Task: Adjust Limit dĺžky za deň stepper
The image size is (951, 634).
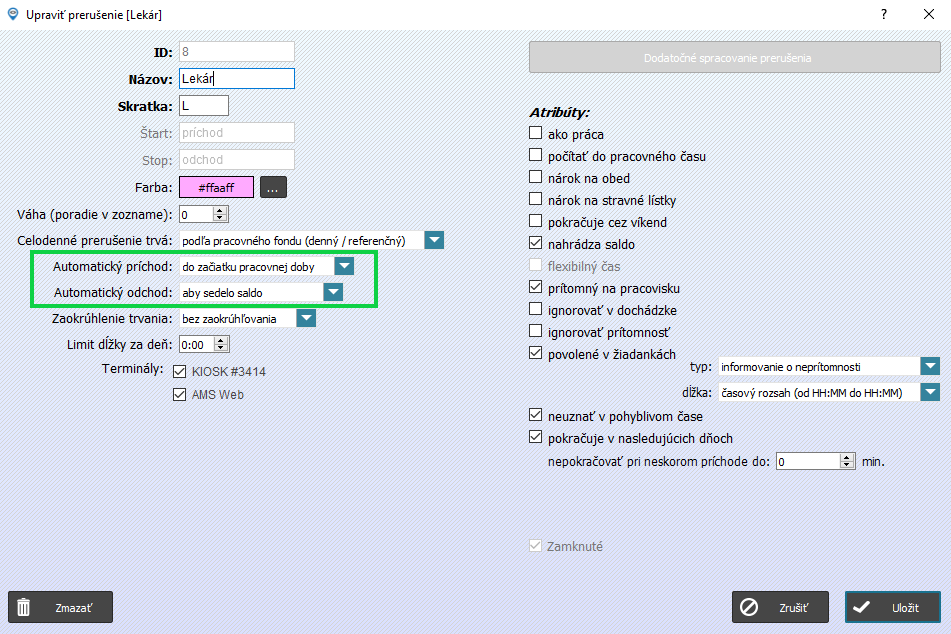Action: pyautogui.click(x=221, y=345)
